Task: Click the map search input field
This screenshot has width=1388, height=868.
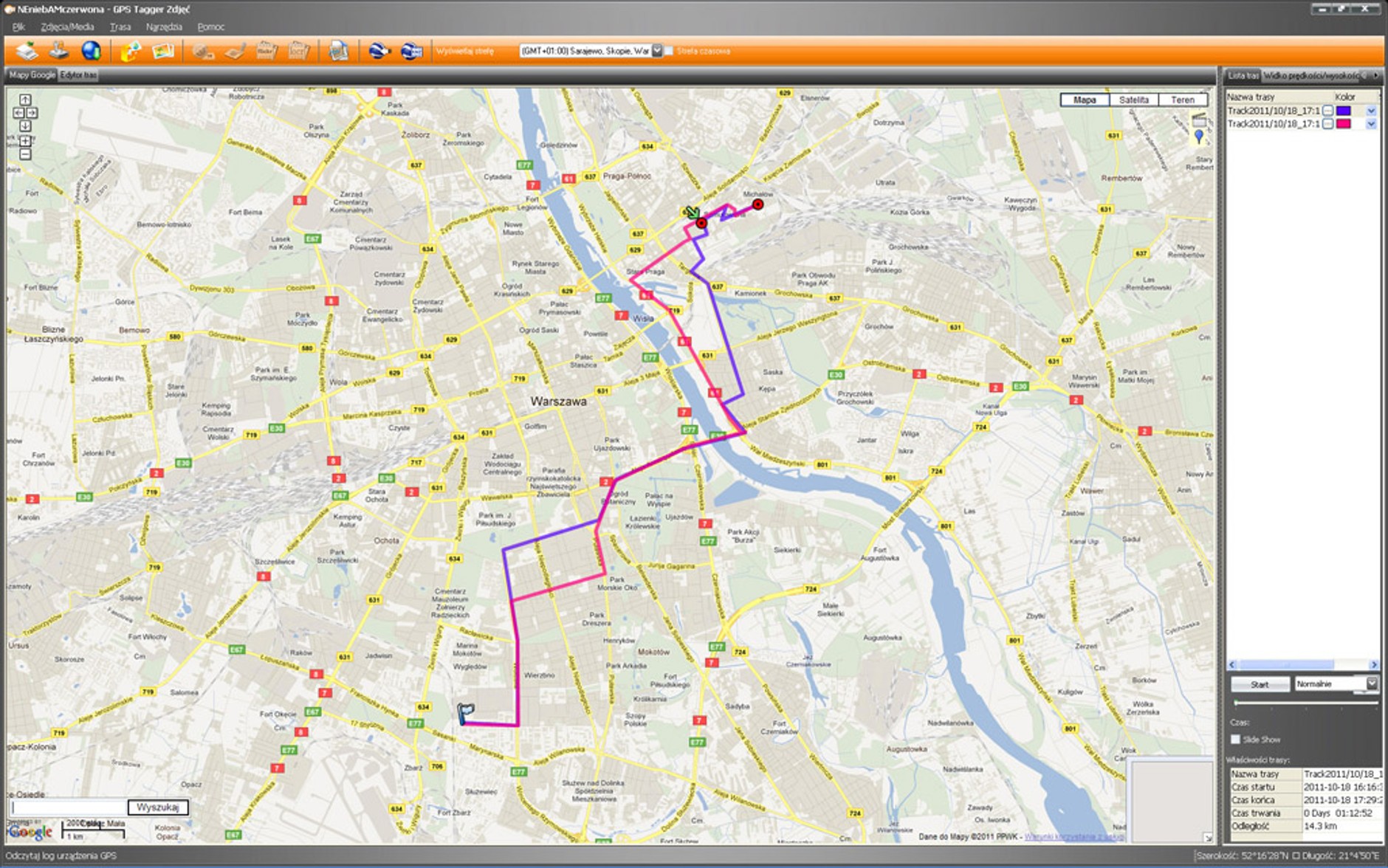Action: click(x=68, y=807)
